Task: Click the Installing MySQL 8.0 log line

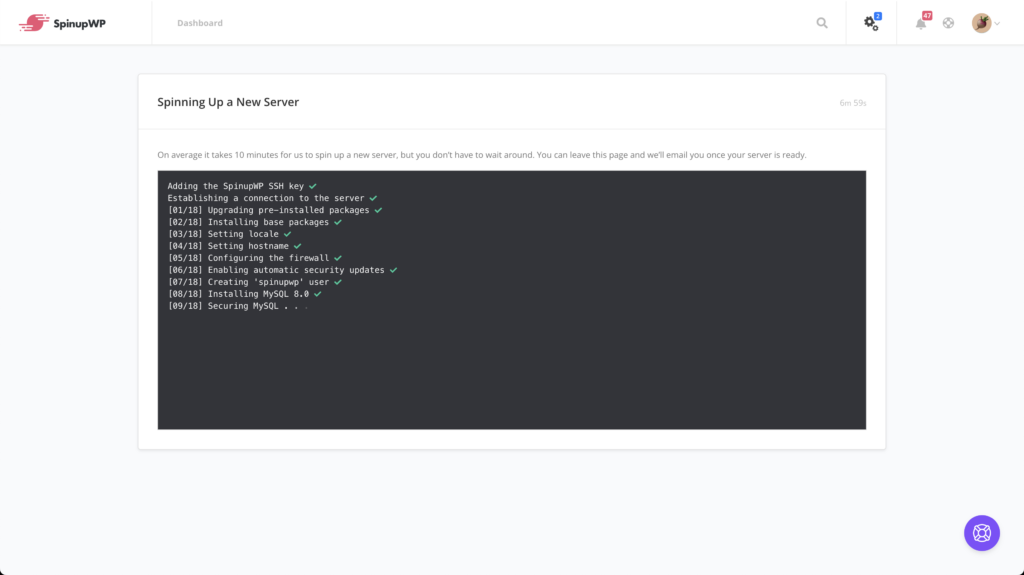Action: tap(244, 294)
